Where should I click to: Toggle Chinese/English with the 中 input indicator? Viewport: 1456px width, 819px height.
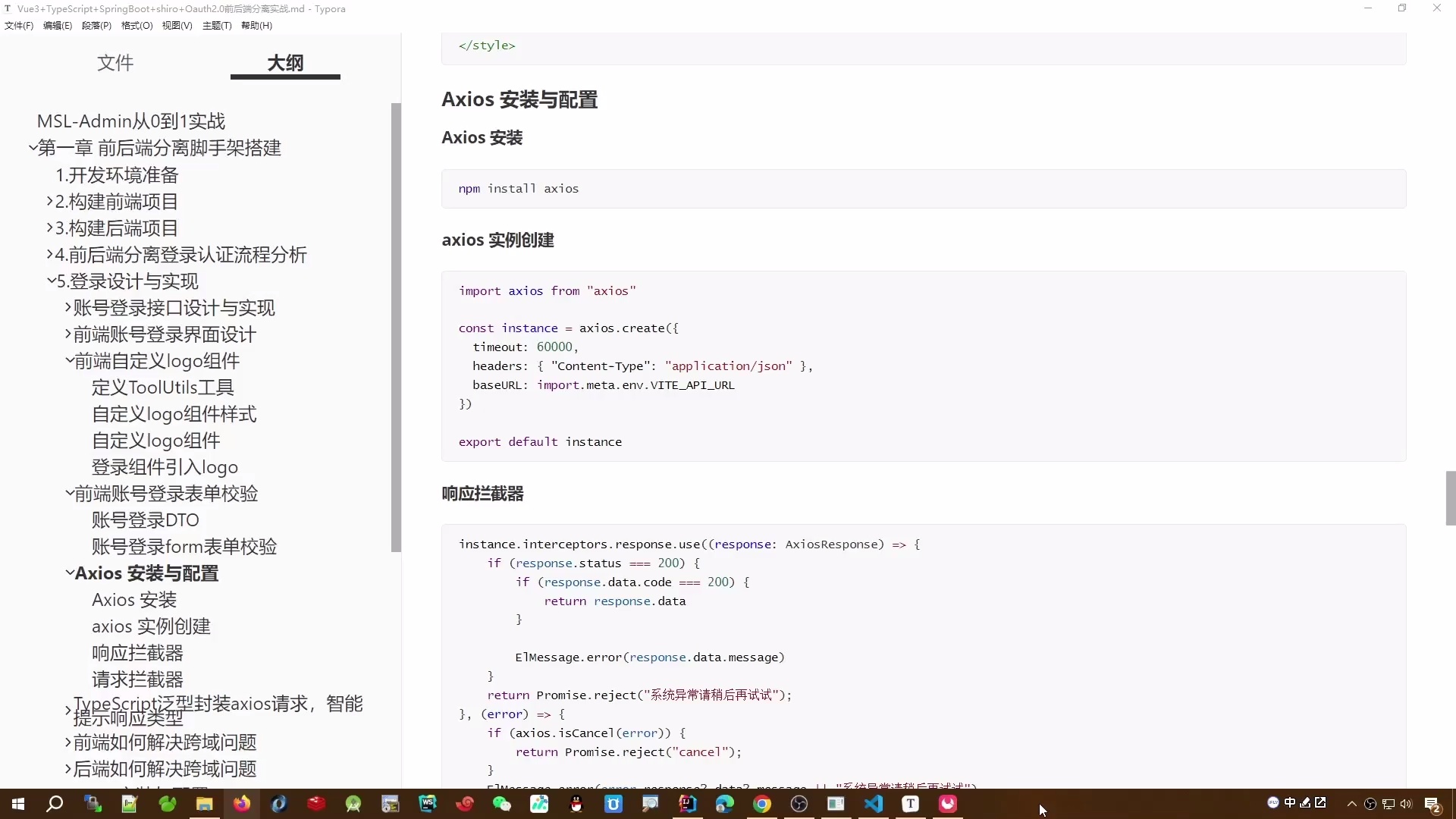[x=1290, y=802]
